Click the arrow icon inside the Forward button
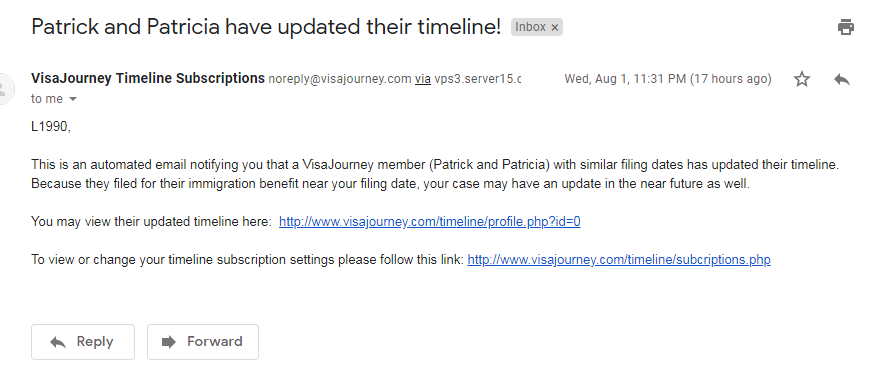The height and width of the screenshot is (390, 875). (x=169, y=342)
